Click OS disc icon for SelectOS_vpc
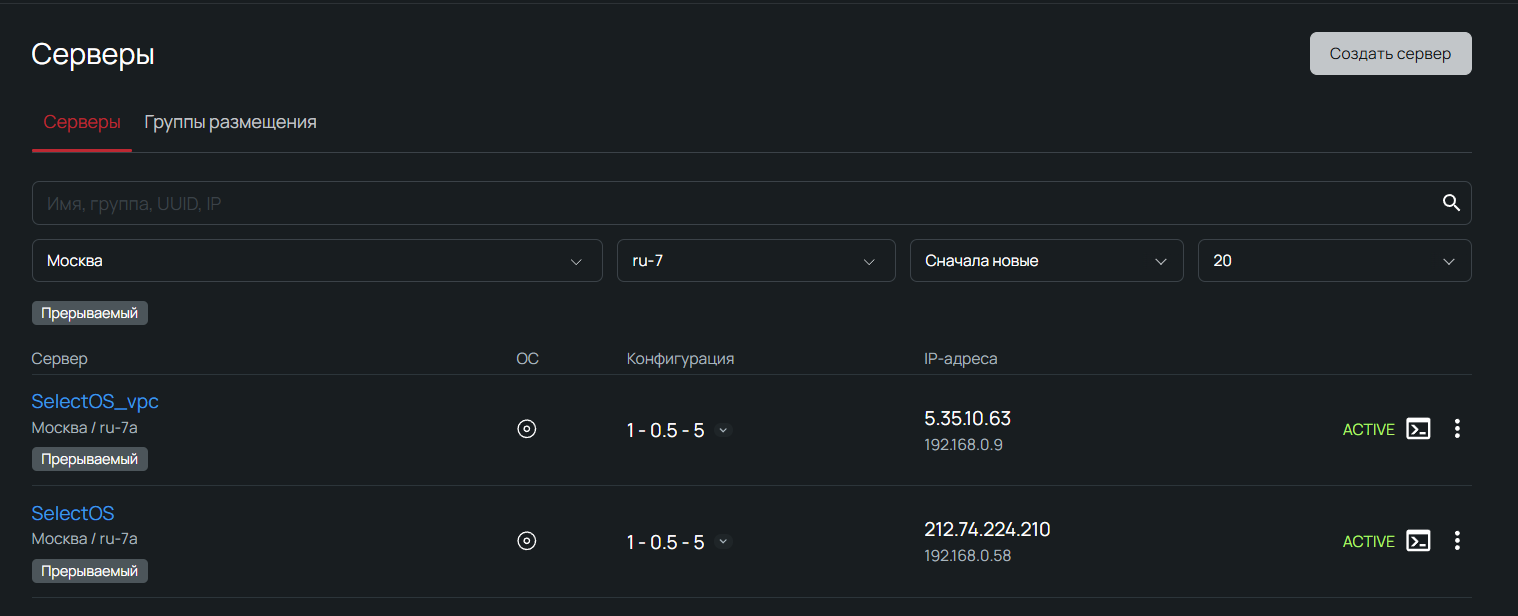The height and width of the screenshot is (616, 1518). click(x=527, y=429)
